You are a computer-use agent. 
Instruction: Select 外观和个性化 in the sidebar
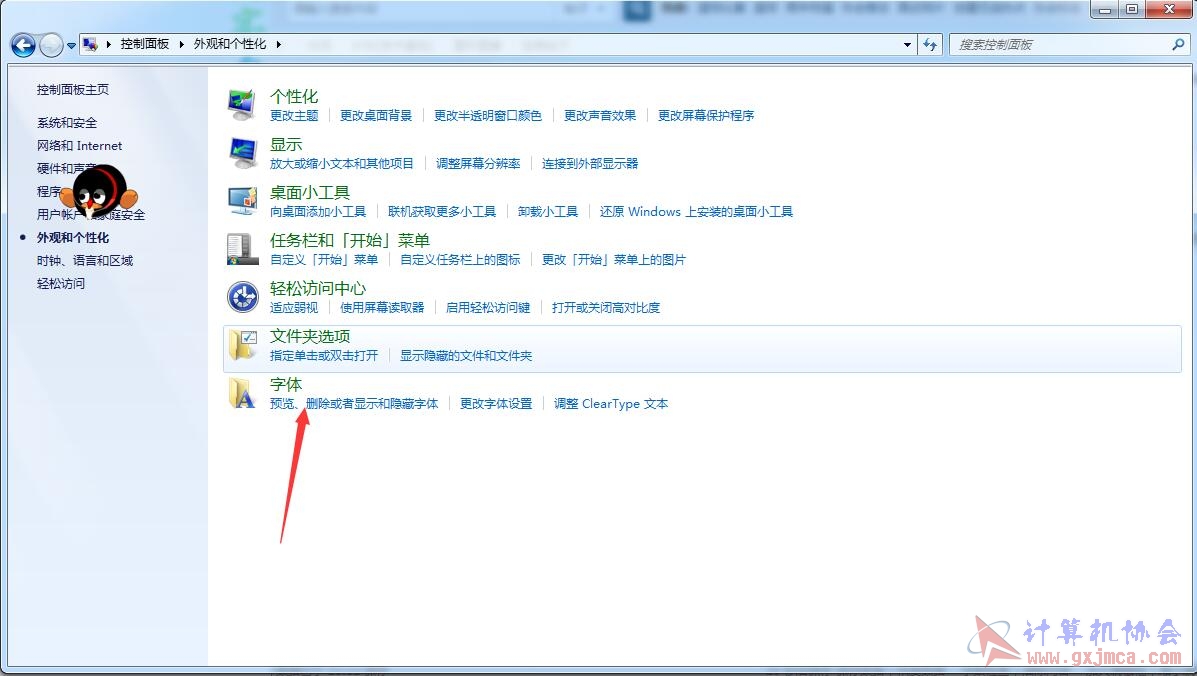pos(73,238)
